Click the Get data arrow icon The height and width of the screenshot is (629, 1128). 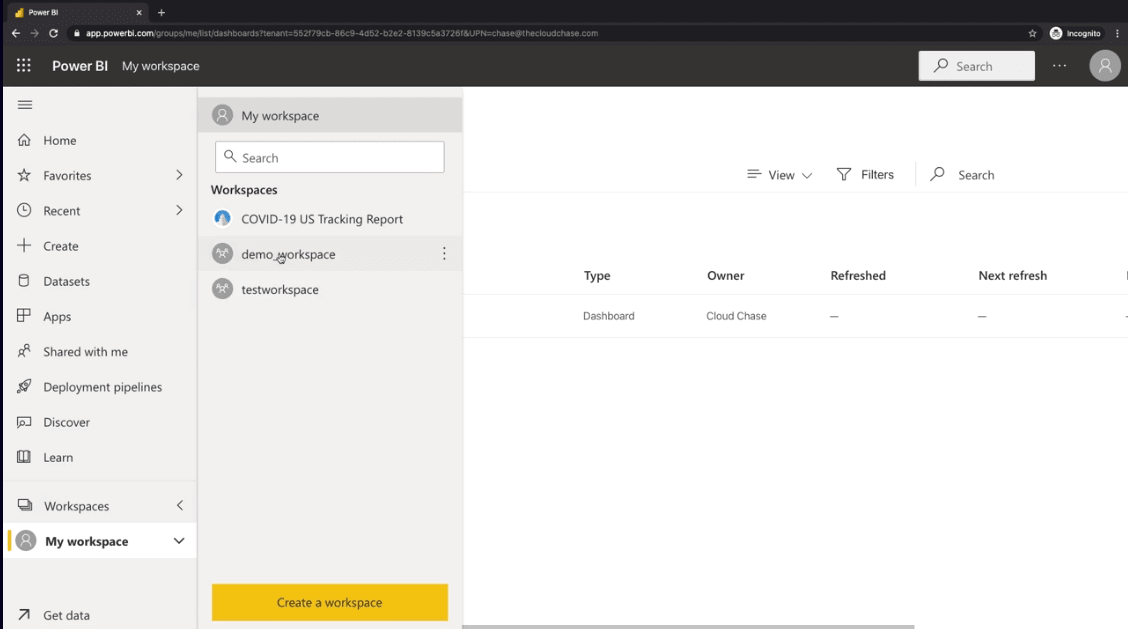pos(24,615)
